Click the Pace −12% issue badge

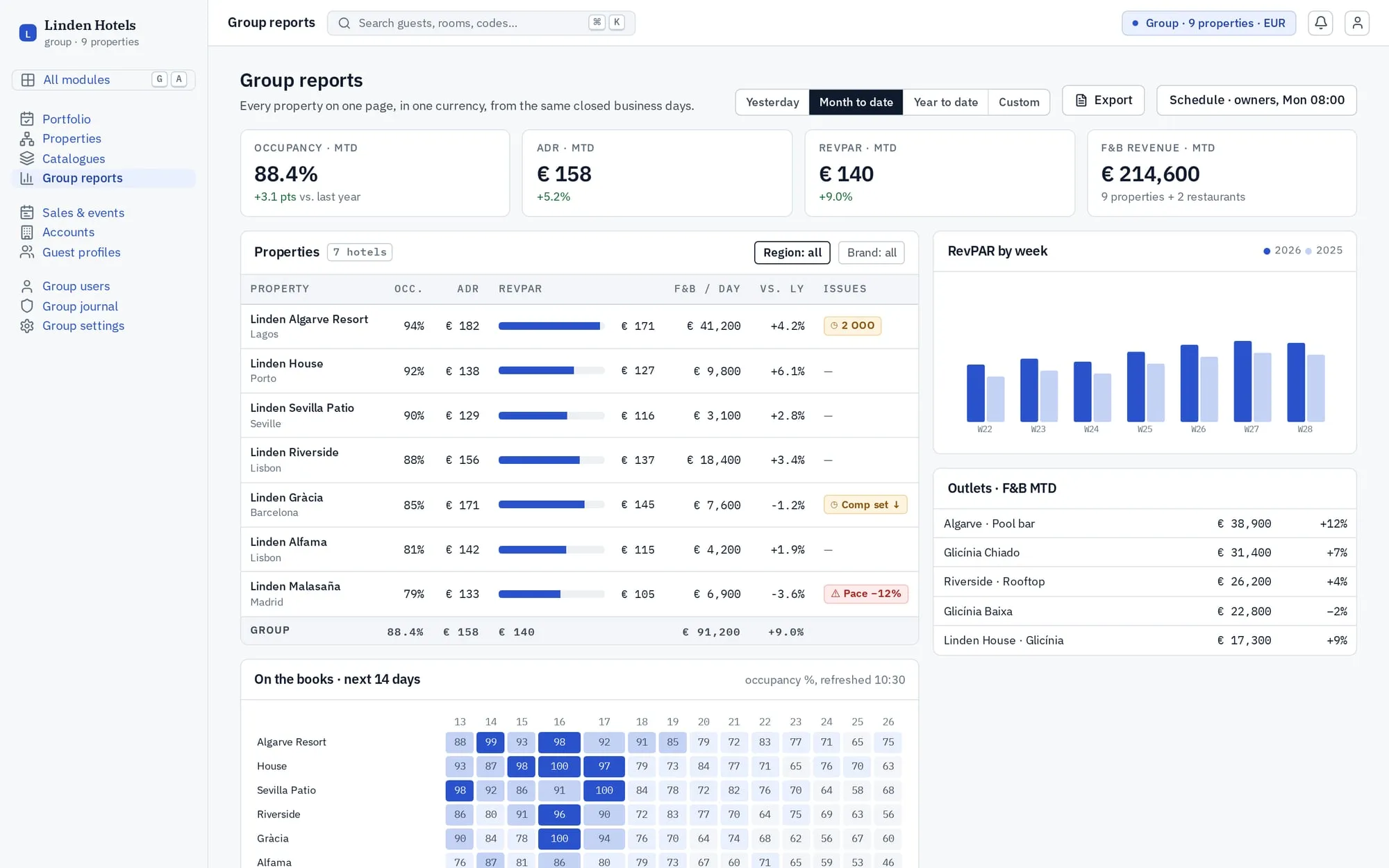865,594
